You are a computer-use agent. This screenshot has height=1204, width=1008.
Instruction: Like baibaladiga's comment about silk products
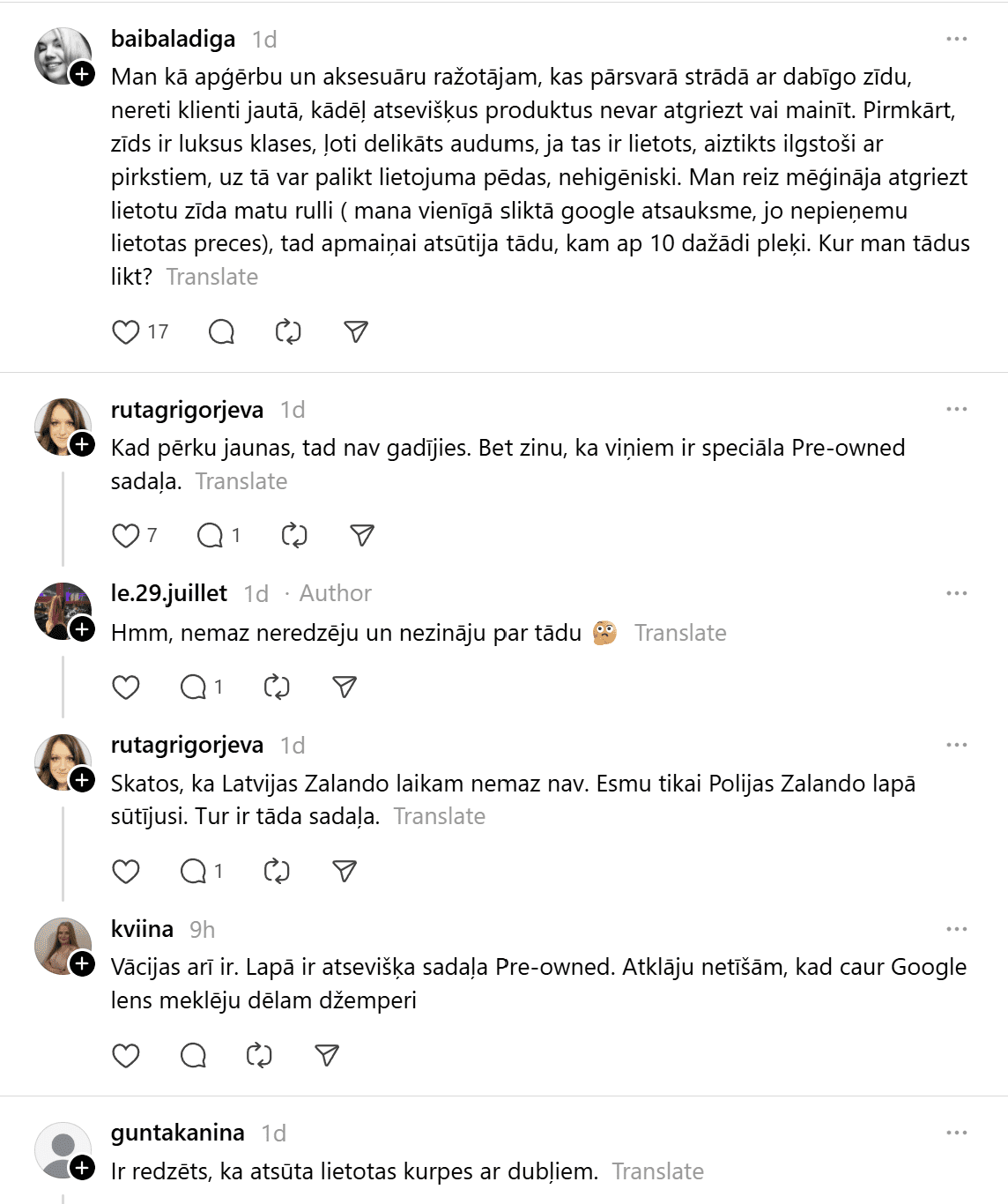point(126,332)
